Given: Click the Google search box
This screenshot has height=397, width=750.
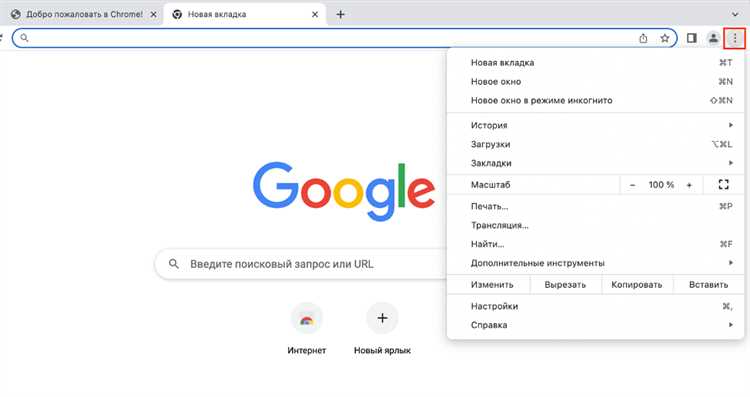Looking at the screenshot, I should (x=301, y=264).
